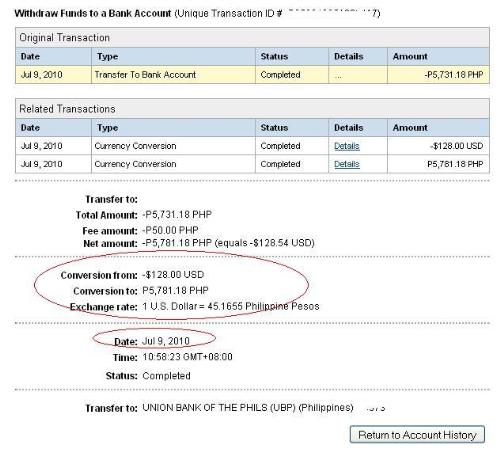Click the Time value 10:58:23 GMT+08:00
This screenshot has width=500, height=452.
point(187,357)
